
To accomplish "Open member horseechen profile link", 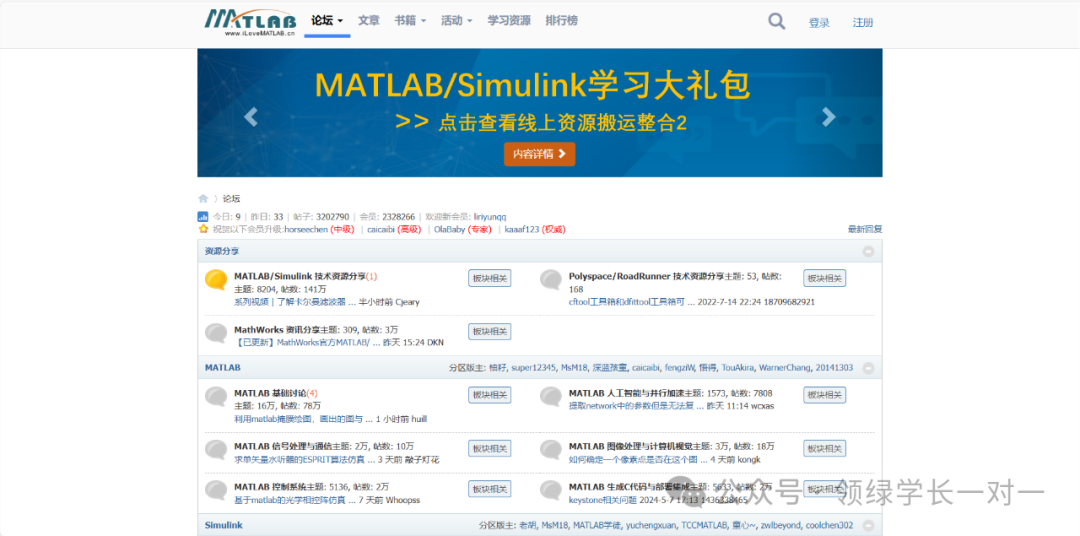I will pyautogui.click(x=306, y=229).
